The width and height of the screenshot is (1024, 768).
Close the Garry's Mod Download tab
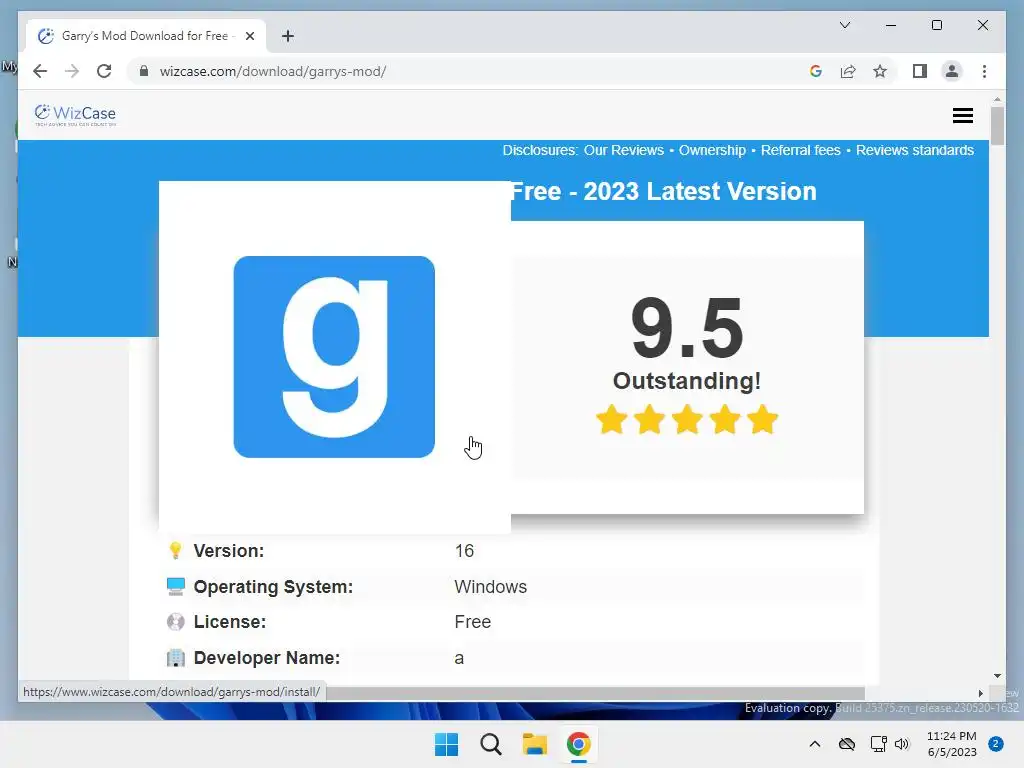(249, 36)
